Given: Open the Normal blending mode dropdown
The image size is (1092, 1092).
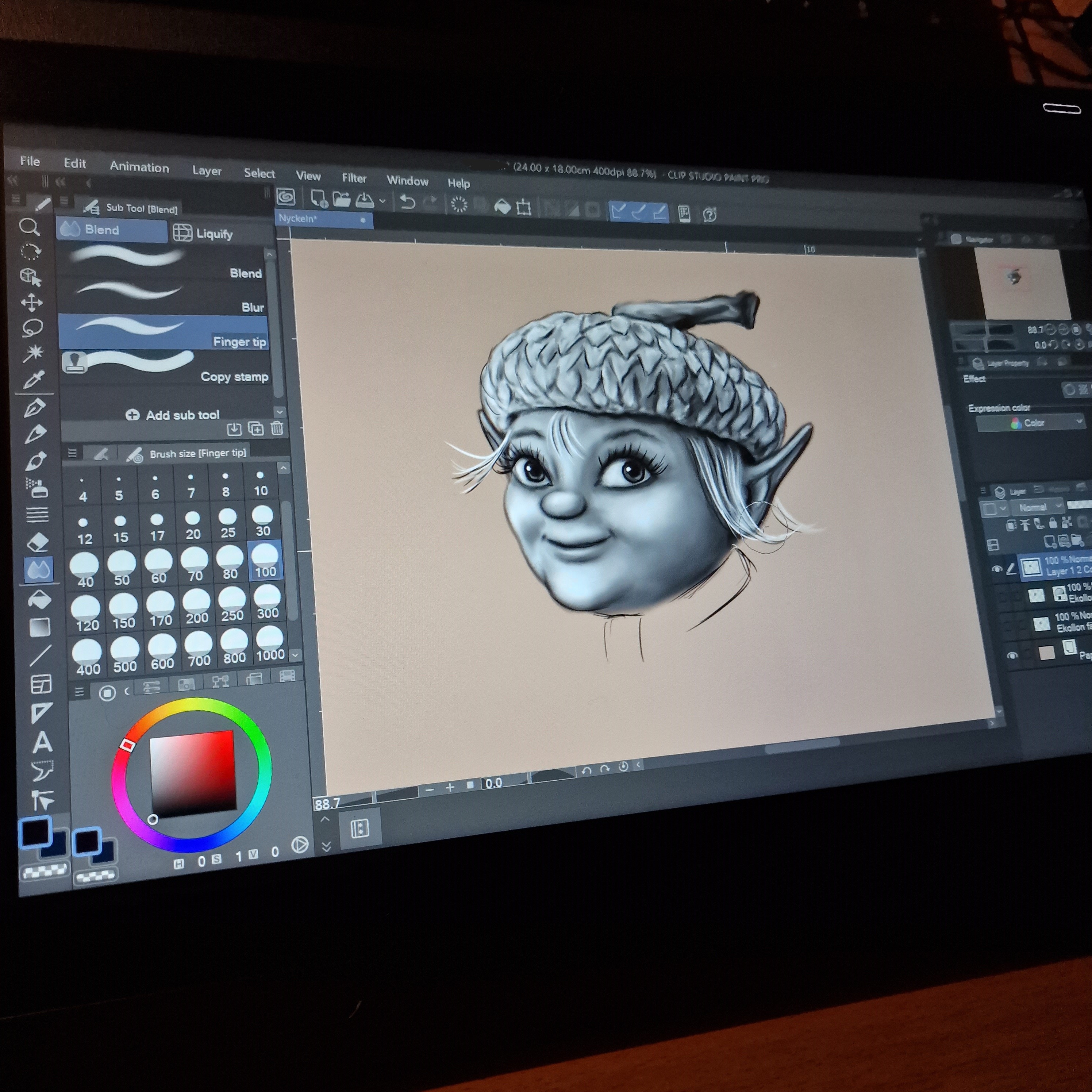Looking at the screenshot, I should click(1038, 507).
